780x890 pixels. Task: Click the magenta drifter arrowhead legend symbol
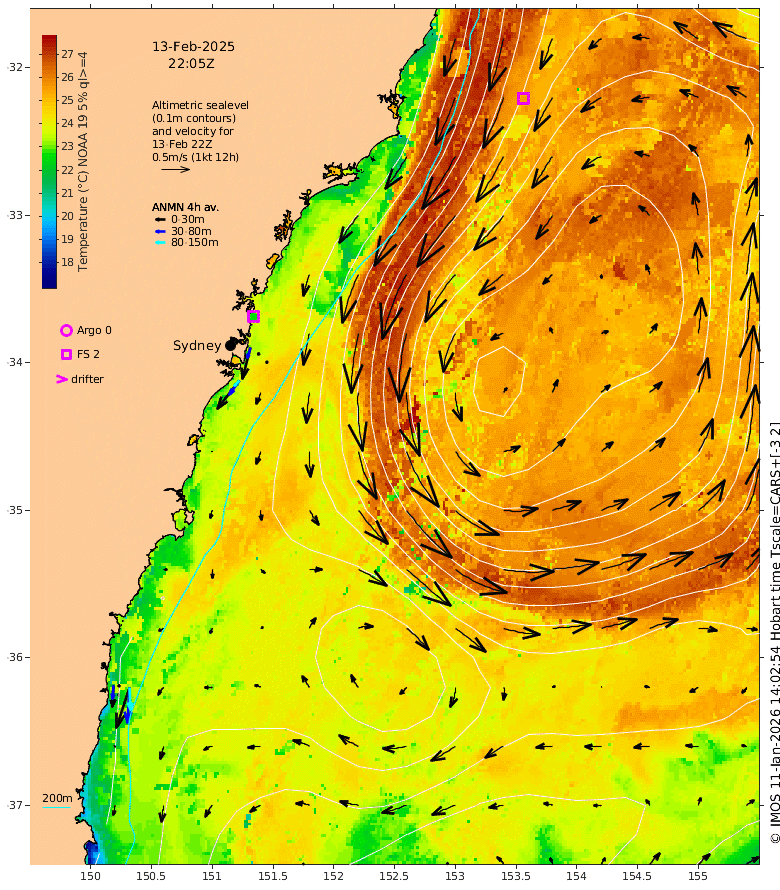click(x=62, y=379)
